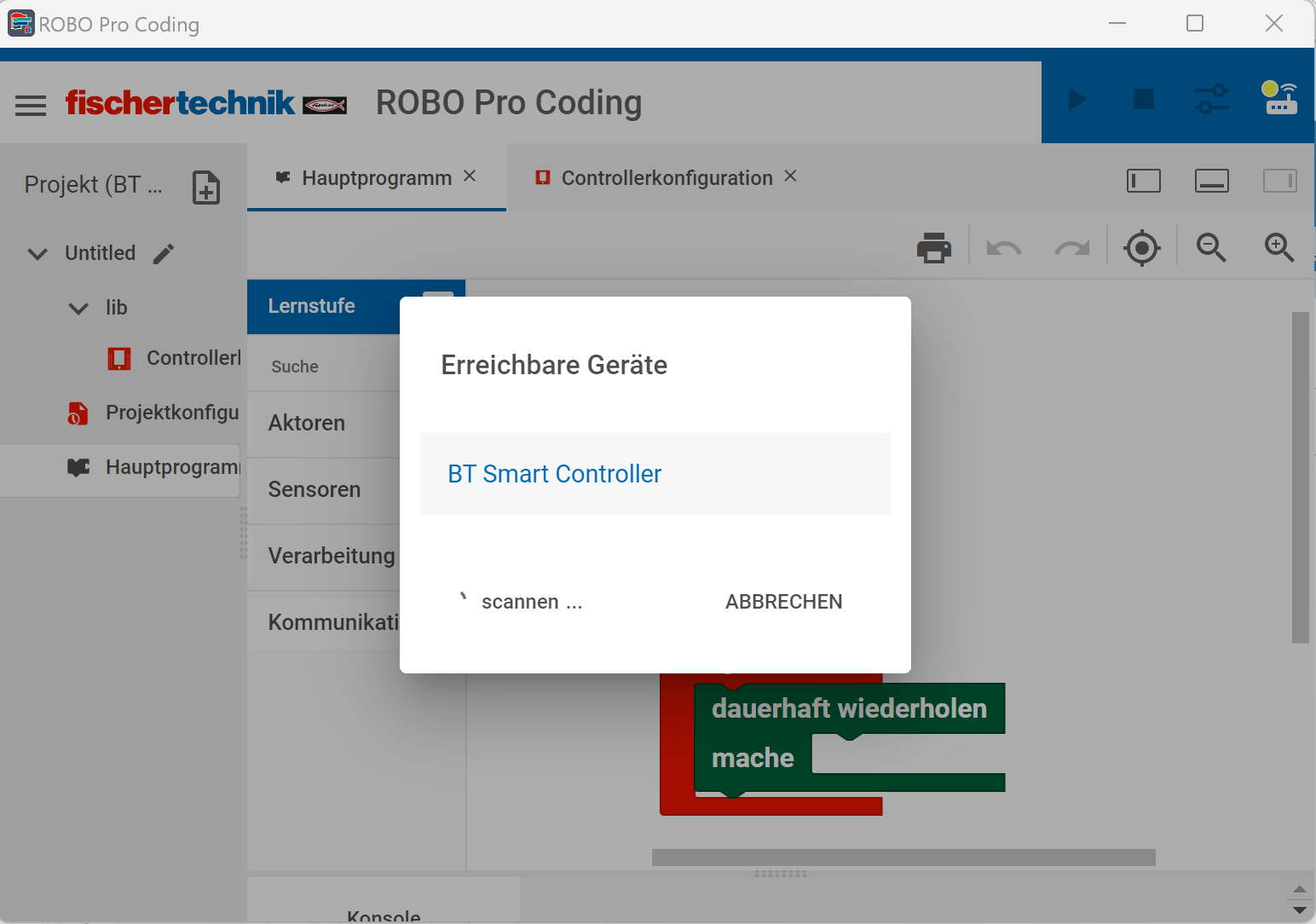
Task: Click the console down arrow
Action: pos(1299,910)
